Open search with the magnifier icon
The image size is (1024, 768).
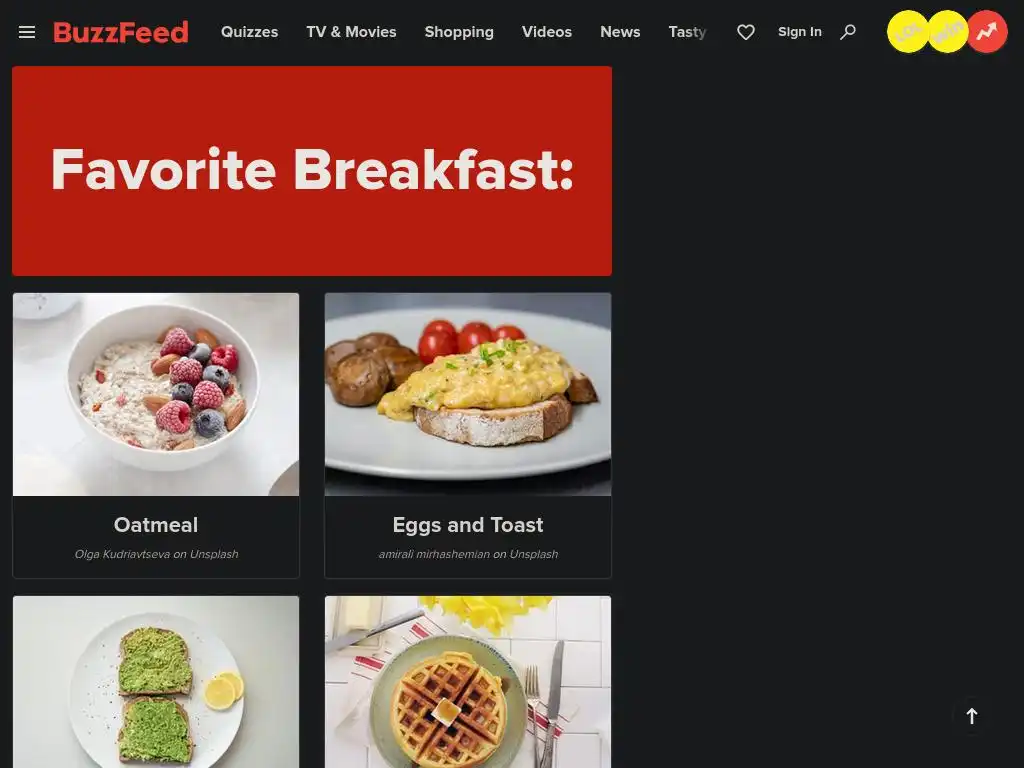(x=848, y=32)
